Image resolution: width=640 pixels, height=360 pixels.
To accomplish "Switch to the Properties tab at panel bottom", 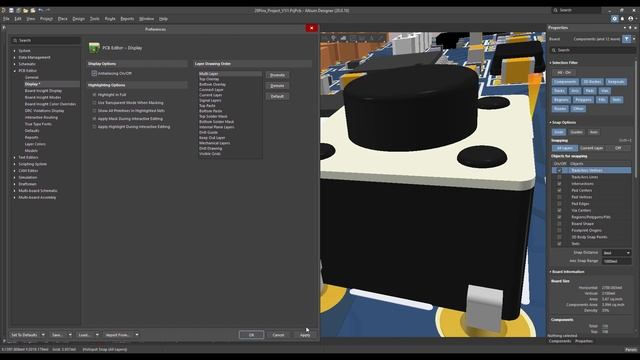I will [584, 341].
